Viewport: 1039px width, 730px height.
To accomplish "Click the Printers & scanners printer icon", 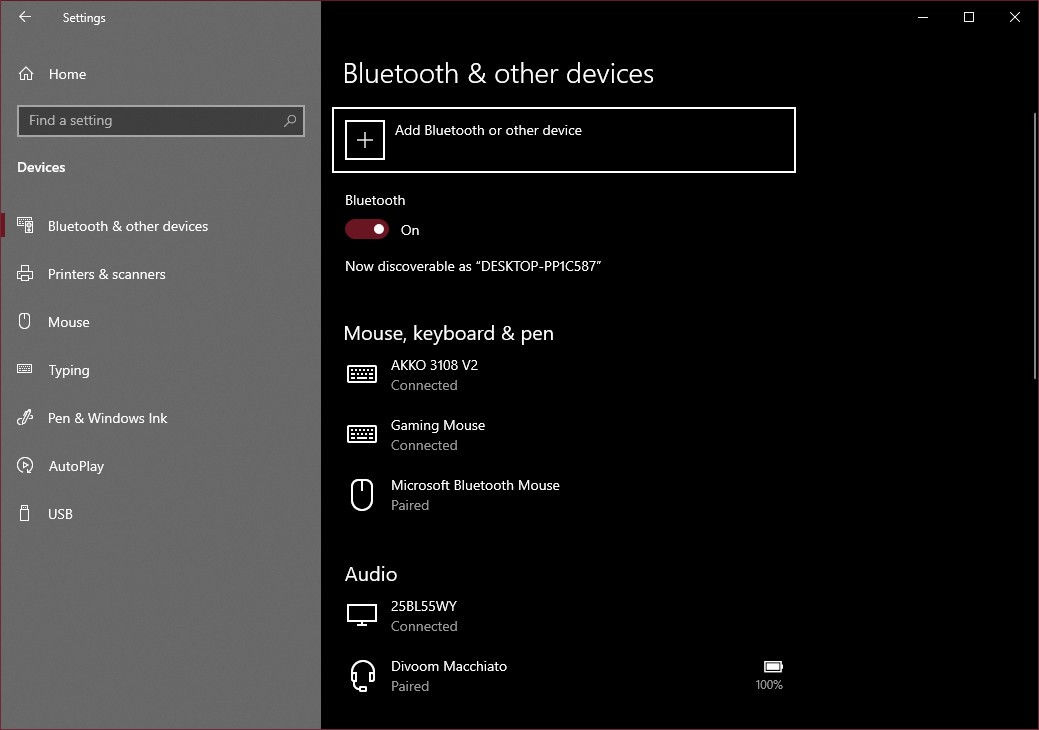I will [25, 274].
